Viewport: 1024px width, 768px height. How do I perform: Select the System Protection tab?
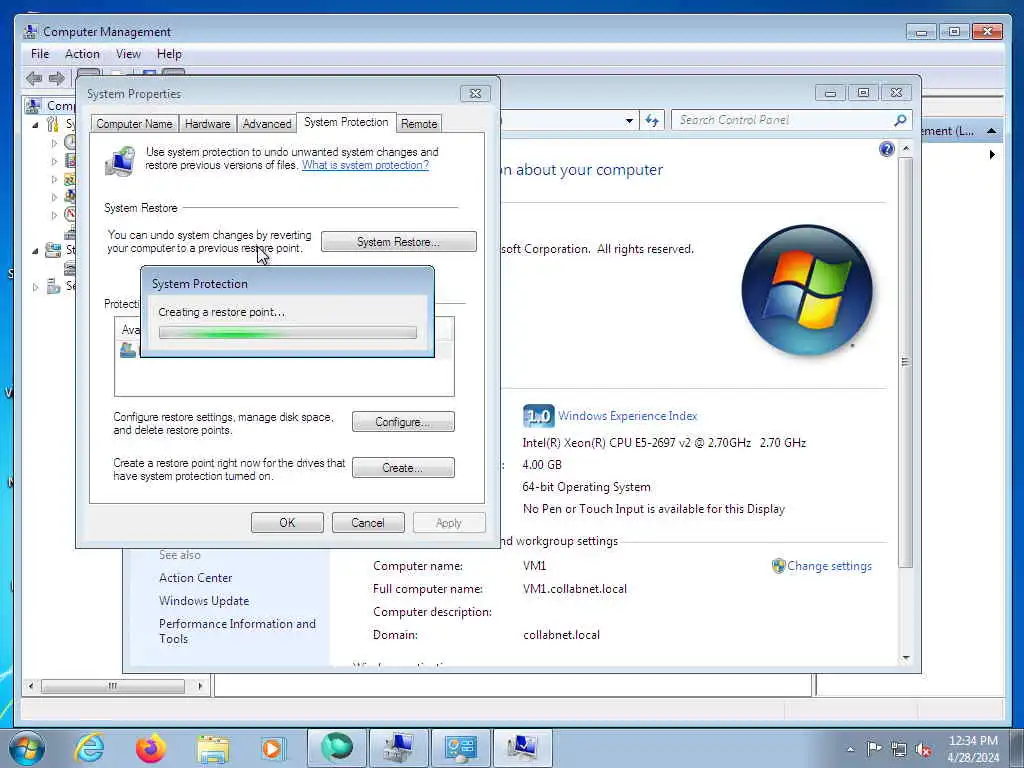346,122
